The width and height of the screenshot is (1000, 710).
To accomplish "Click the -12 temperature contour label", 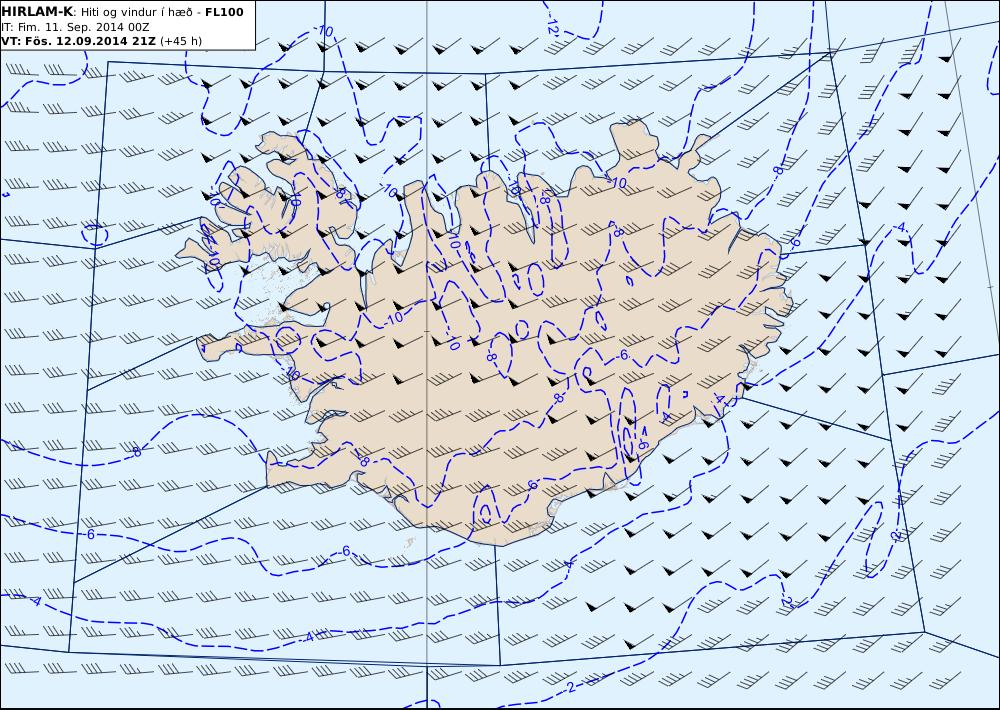I will [554, 26].
